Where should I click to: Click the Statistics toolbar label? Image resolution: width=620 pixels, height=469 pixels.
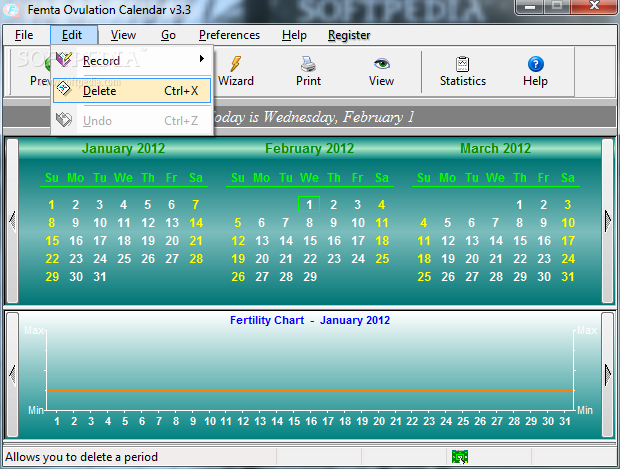tap(463, 81)
